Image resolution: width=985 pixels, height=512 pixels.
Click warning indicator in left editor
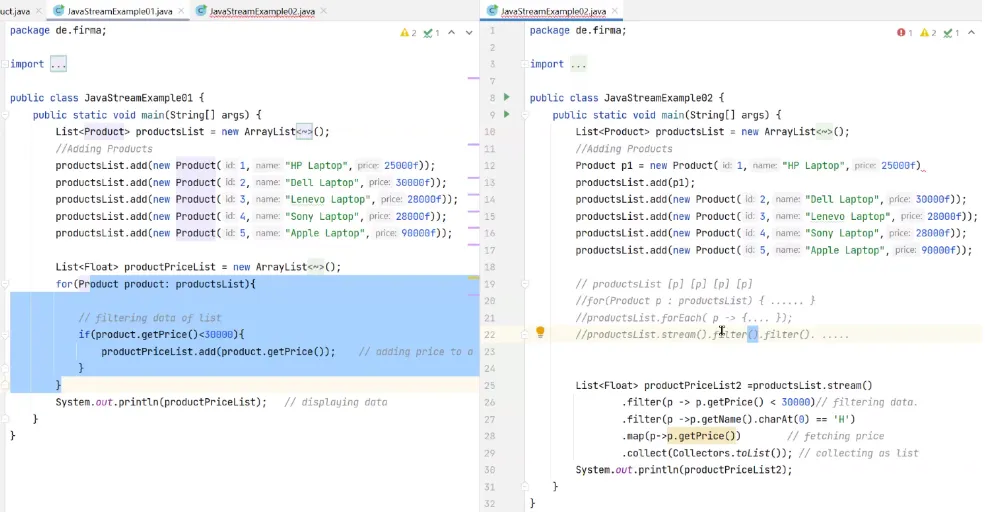(408, 33)
